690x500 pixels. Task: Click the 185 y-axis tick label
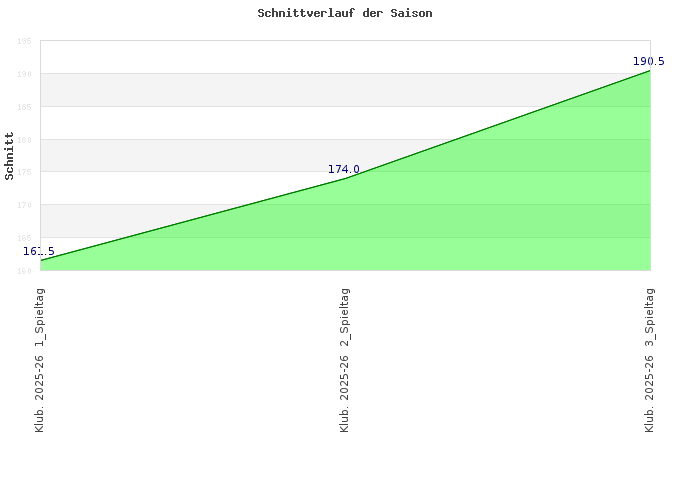tap(25, 107)
